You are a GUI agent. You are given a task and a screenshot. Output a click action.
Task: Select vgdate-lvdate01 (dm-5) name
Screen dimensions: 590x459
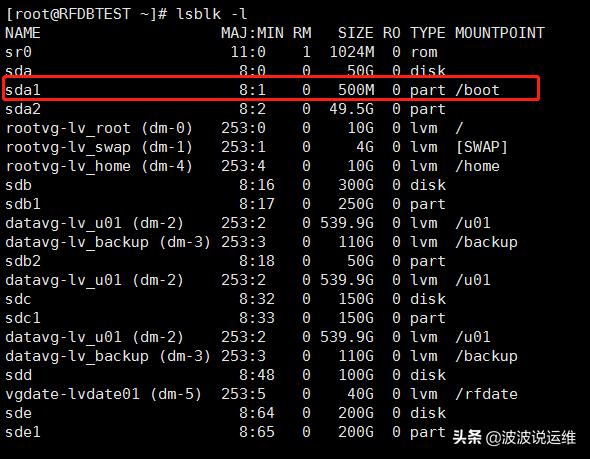point(103,394)
